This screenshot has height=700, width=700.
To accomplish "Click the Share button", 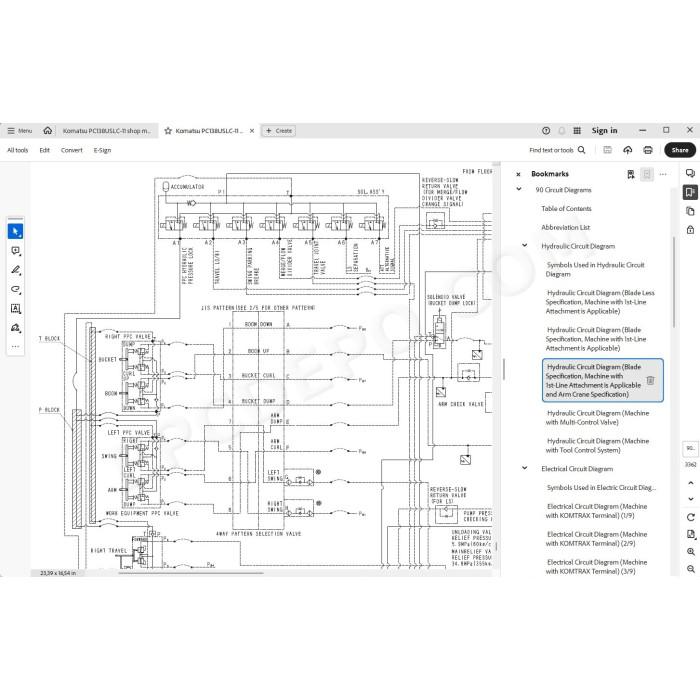I will click(x=679, y=150).
